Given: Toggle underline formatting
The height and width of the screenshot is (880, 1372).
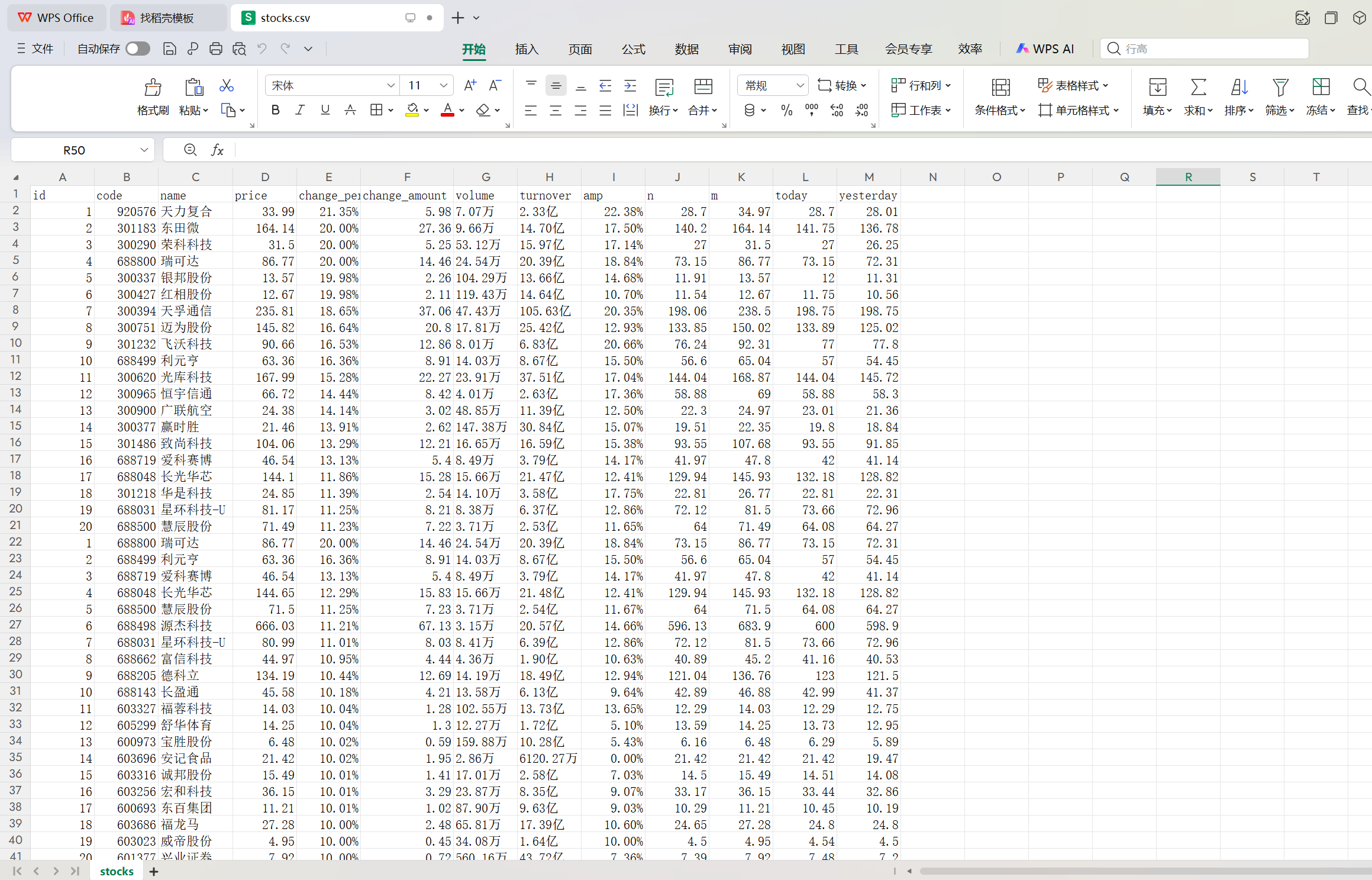Looking at the screenshot, I should tap(325, 110).
